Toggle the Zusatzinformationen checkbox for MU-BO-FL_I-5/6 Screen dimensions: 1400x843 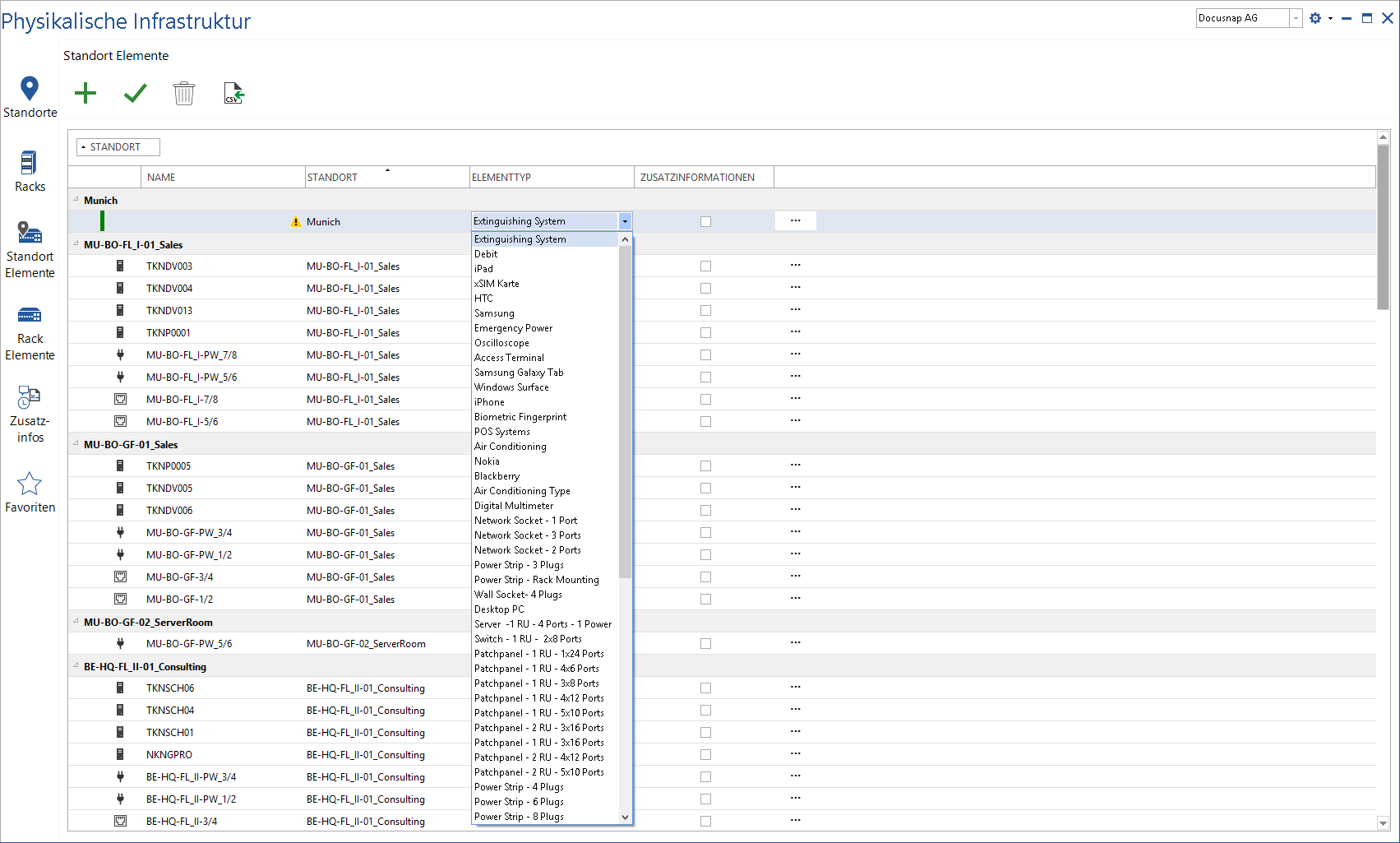click(x=705, y=421)
